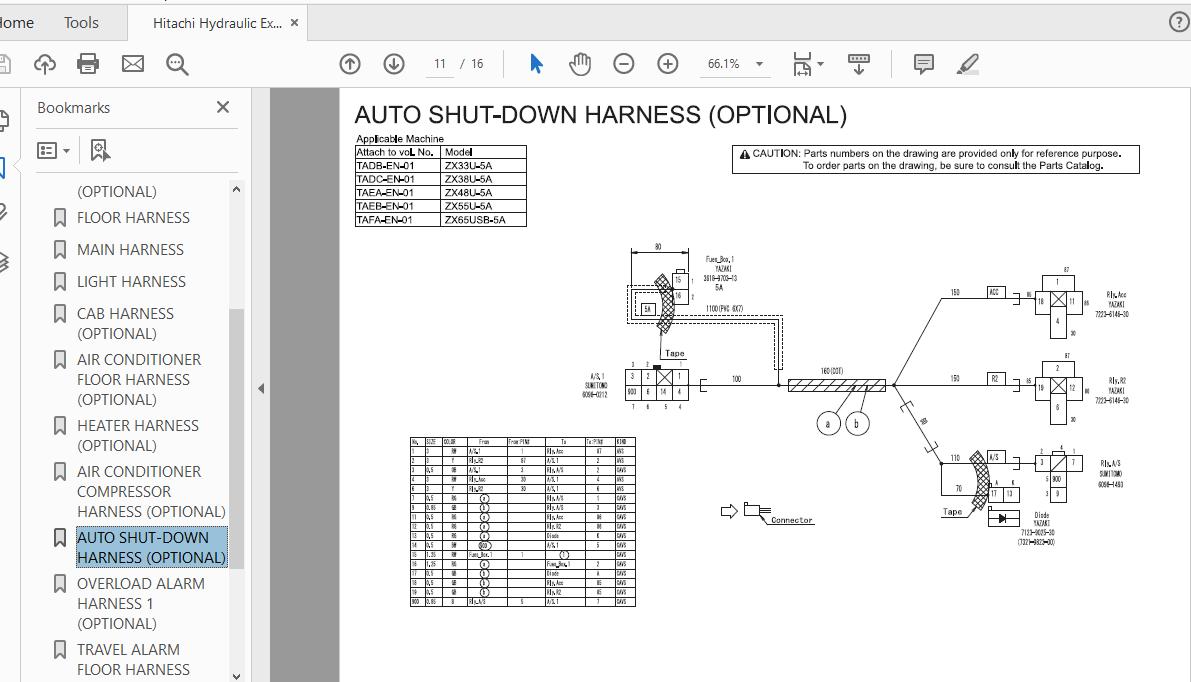
Task: Zoom out with minus button
Action: pyautogui.click(x=624, y=64)
